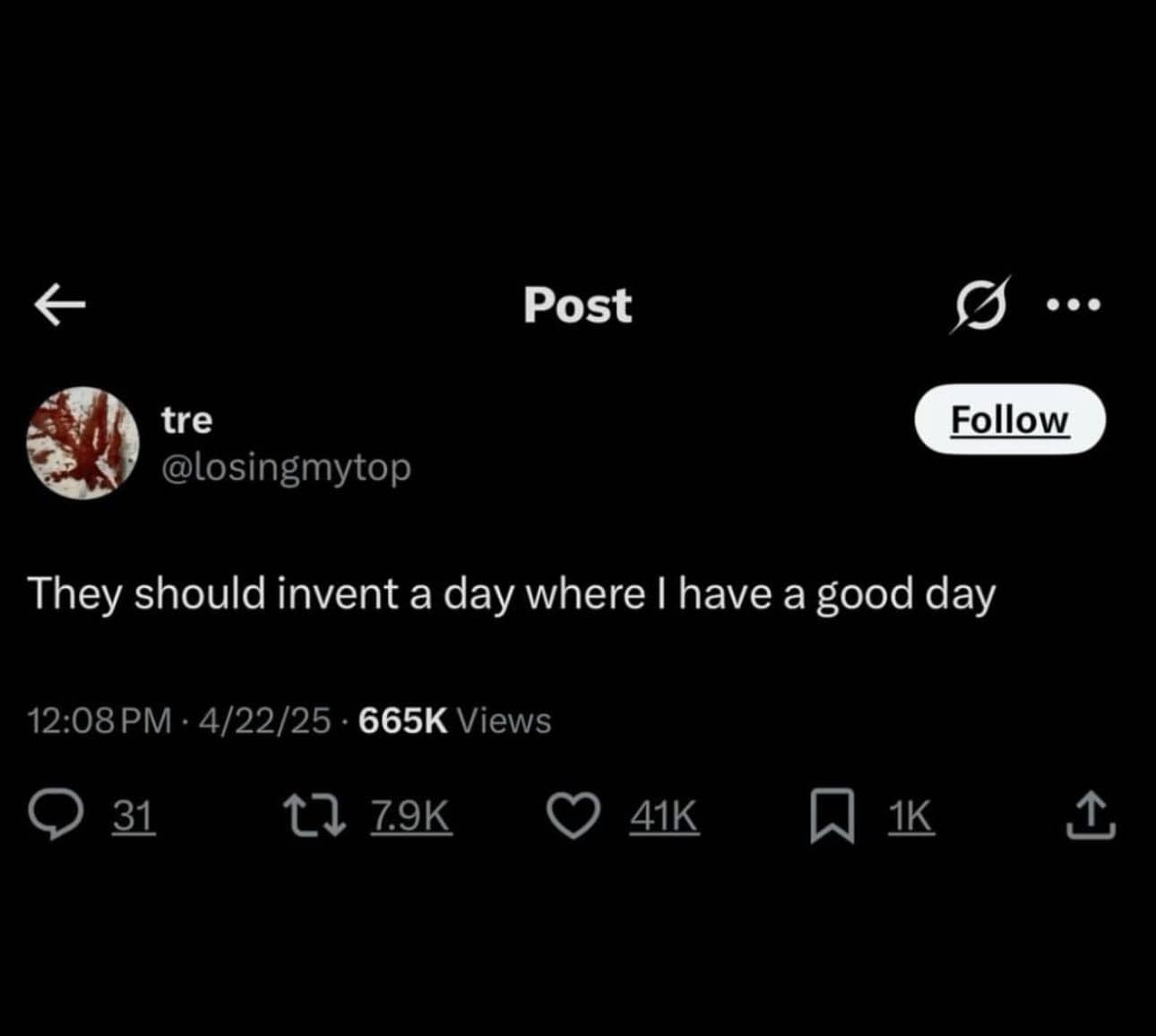The height and width of the screenshot is (1036, 1156).
Task: Open @losingmytop's profile link
Action: pyautogui.click(x=287, y=467)
